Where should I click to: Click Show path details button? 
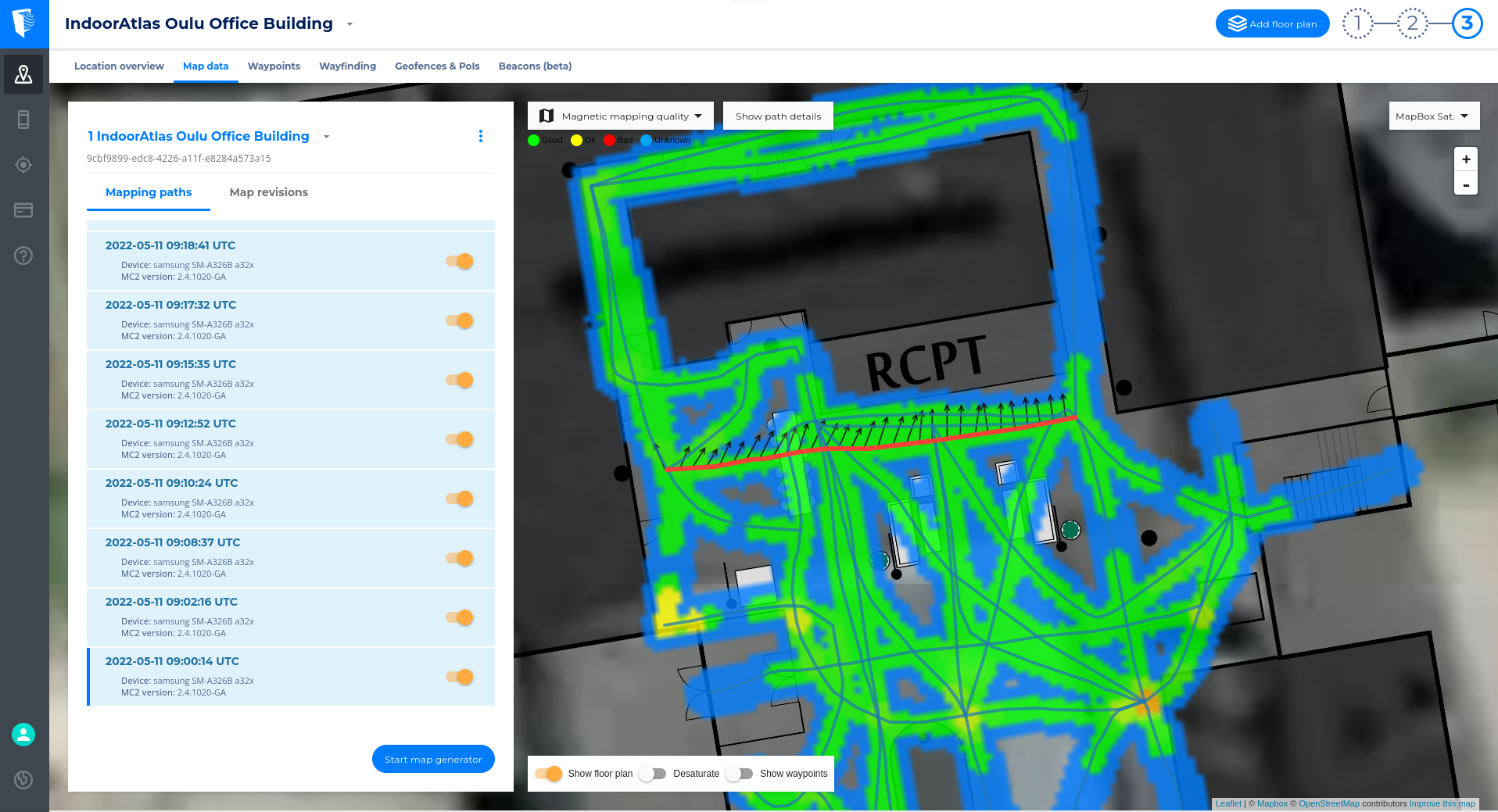coord(778,116)
